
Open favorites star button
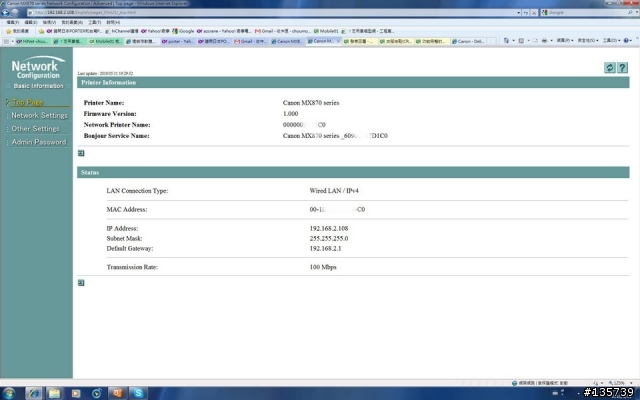point(17,31)
